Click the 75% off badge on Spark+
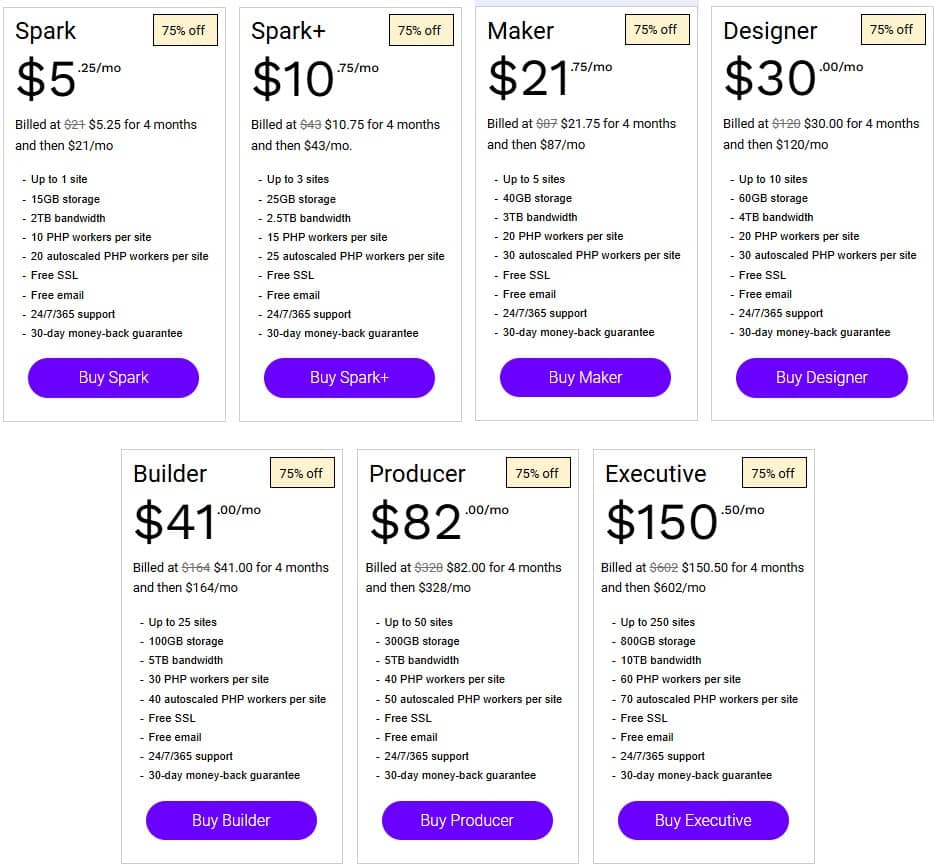Screen dimensions: 934x867 (419, 30)
